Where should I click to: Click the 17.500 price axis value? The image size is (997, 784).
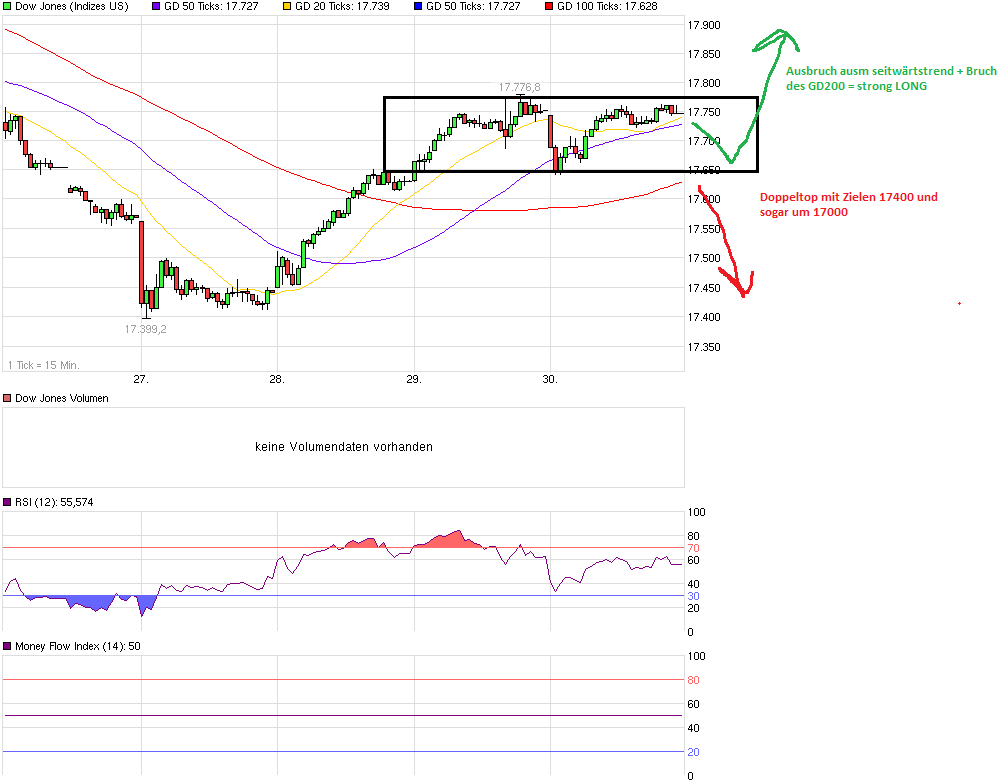pyautogui.click(x=704, y=258)
